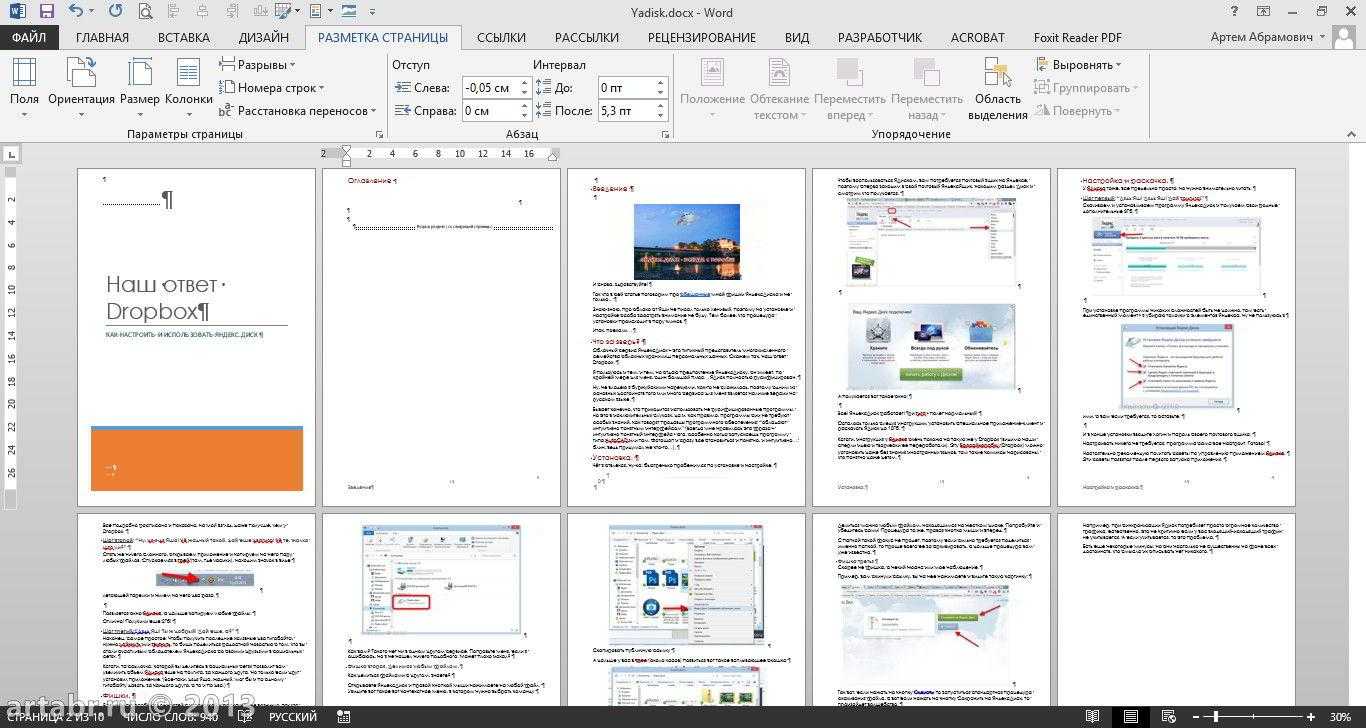Open print preview from the quick access toolbar
This screenshot has width=1366, height=728.
[146, 13]
